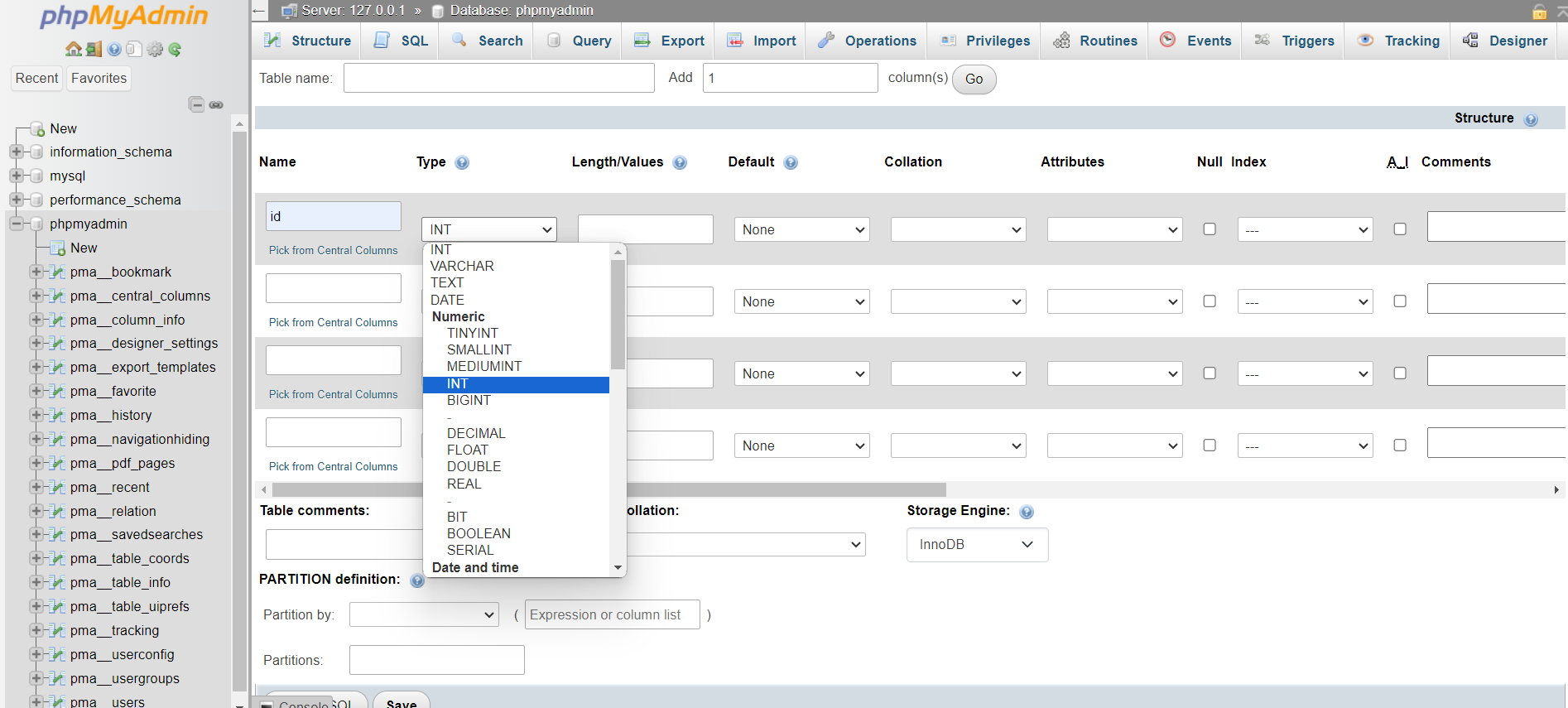The height and width of the screenshot is (708, 1568).
Task: Open the Index dropdown in first row
Action: click(x=1305, y=229)
